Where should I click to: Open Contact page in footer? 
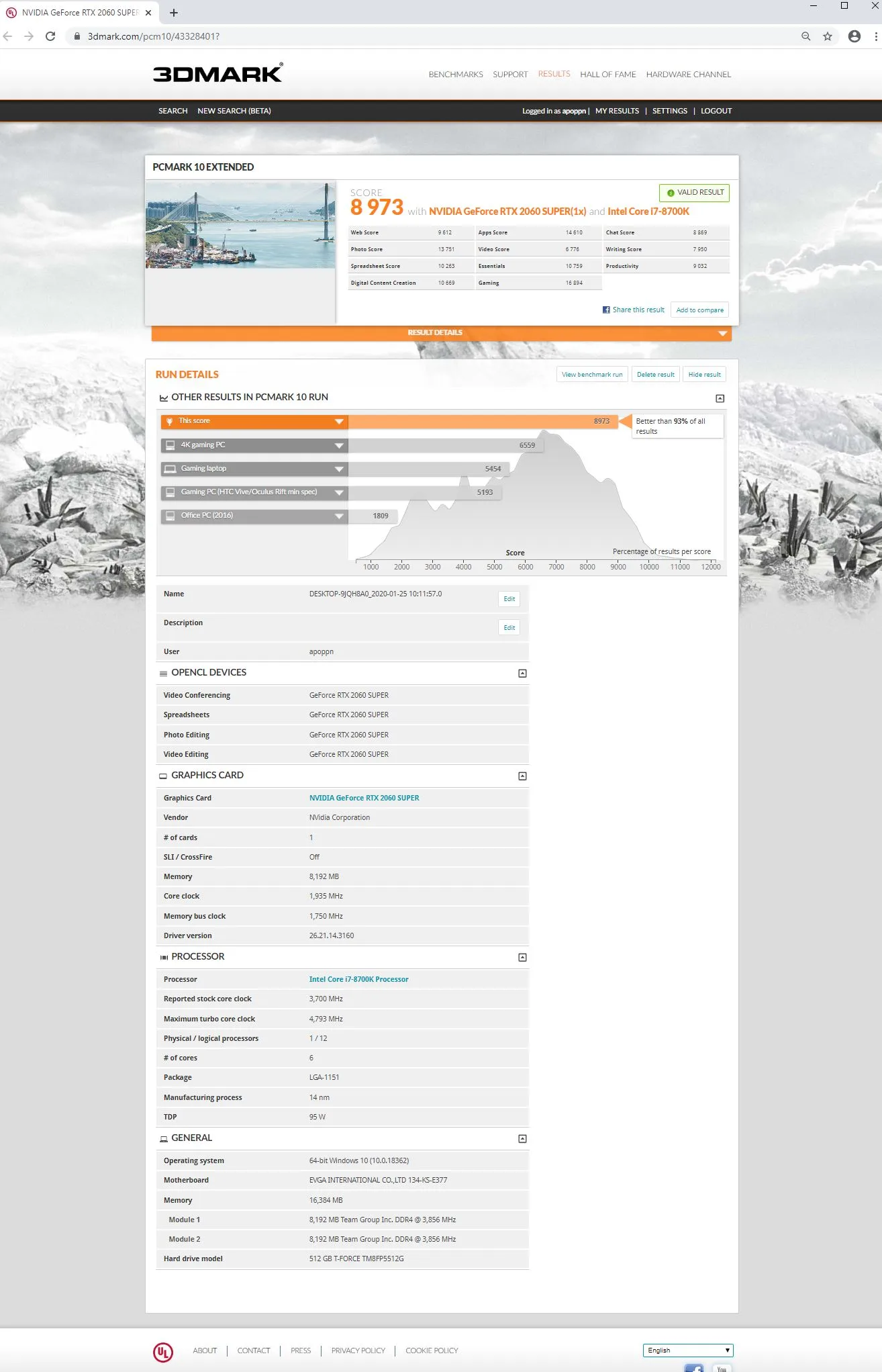tap(254, 1351)
